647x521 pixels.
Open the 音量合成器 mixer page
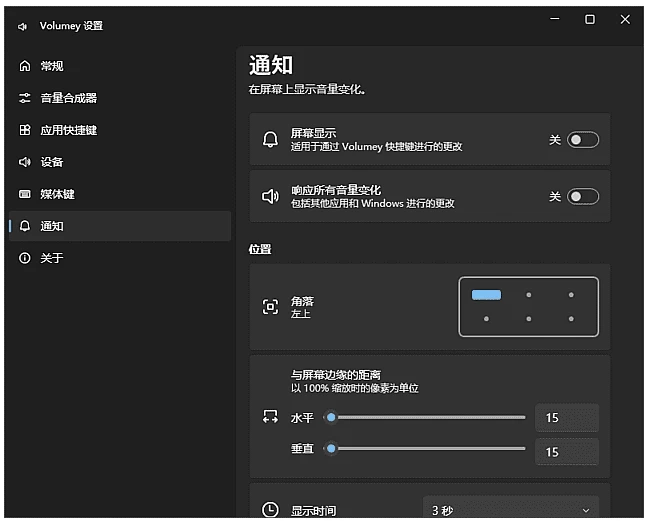[x=120, y=98]
